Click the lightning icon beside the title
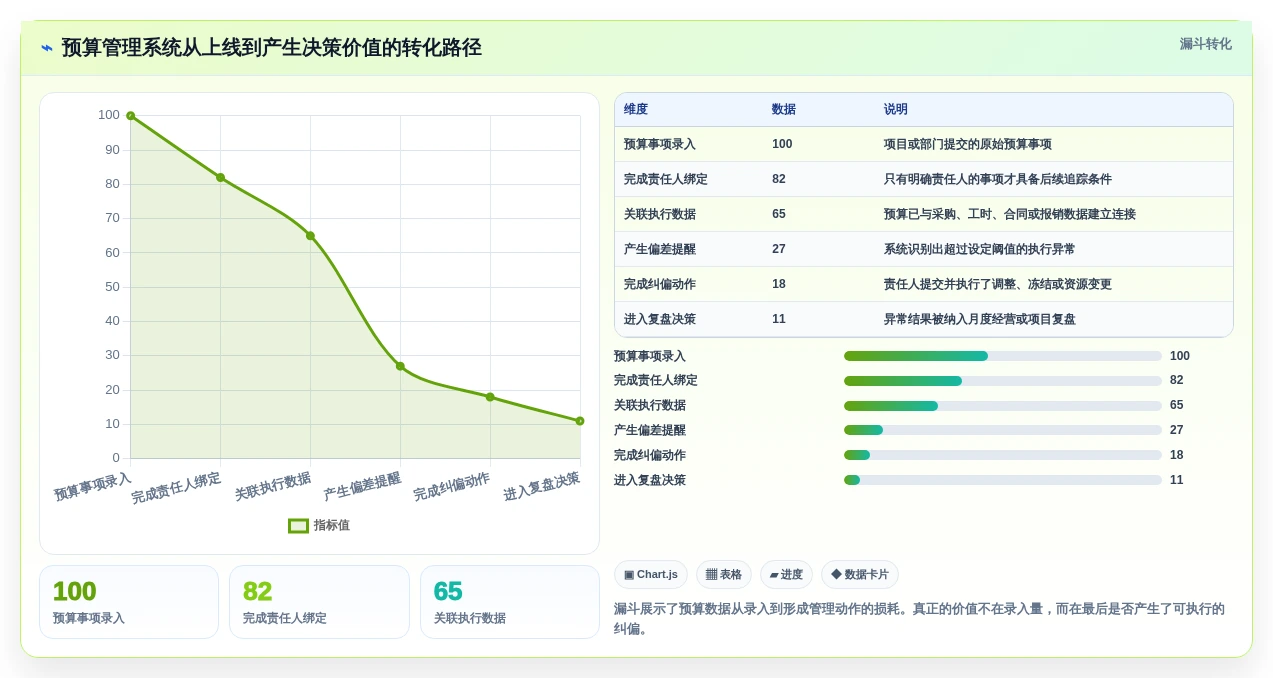This screenshot has width=1273, height=678. pyautogui.click(x=47, y=47)
